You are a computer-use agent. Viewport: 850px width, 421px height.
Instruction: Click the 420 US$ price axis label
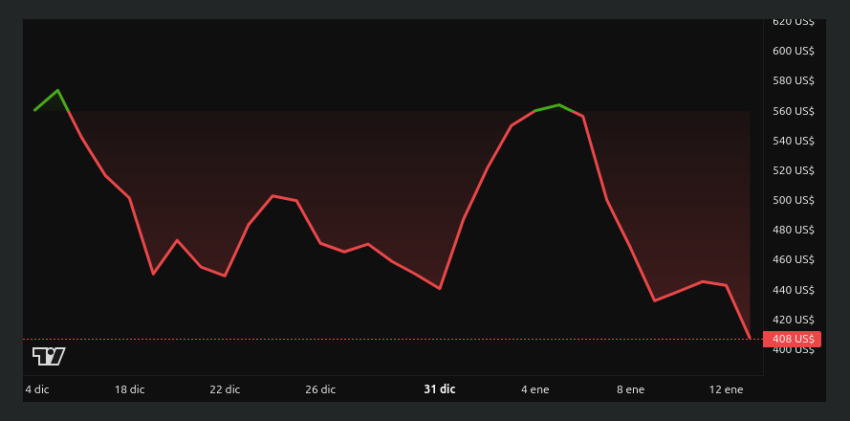tap(794, 320)
